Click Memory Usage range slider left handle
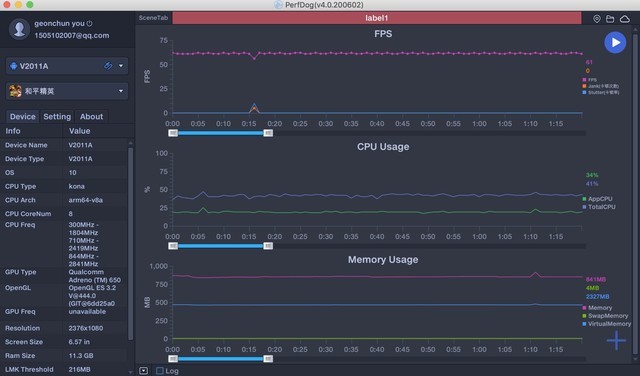Viewport: 640px width, 376px height. (x=173, y=359)
